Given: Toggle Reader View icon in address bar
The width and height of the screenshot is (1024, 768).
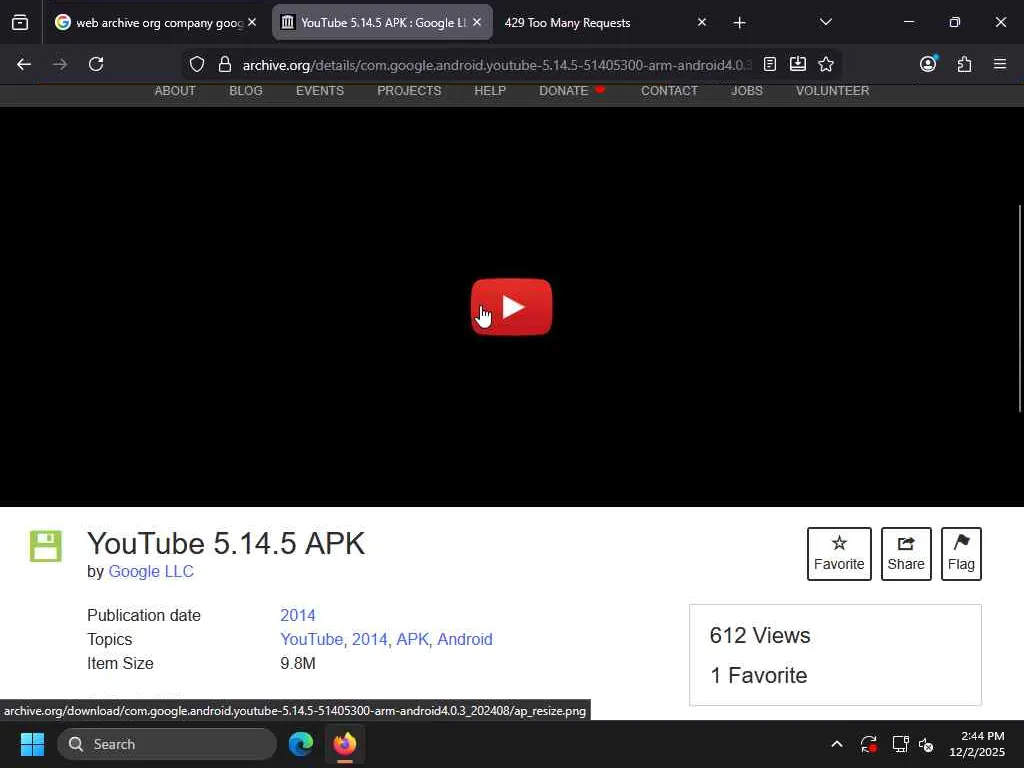Looking at the screenshot, I should click(770, 64).
